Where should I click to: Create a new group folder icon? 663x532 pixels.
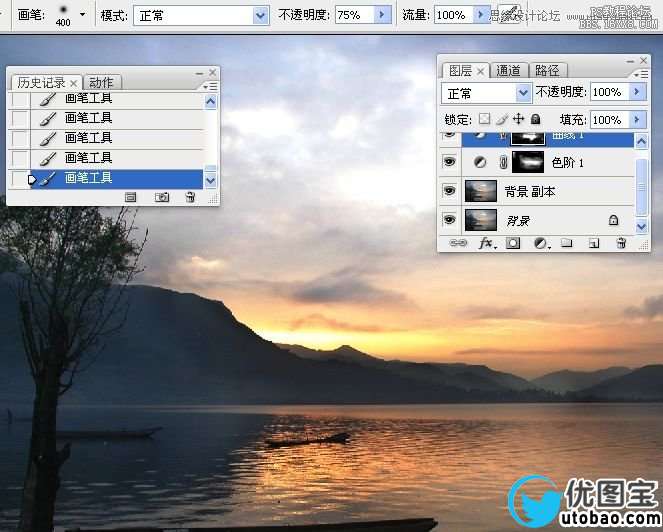pyautogui.click(x=566, y=243)
